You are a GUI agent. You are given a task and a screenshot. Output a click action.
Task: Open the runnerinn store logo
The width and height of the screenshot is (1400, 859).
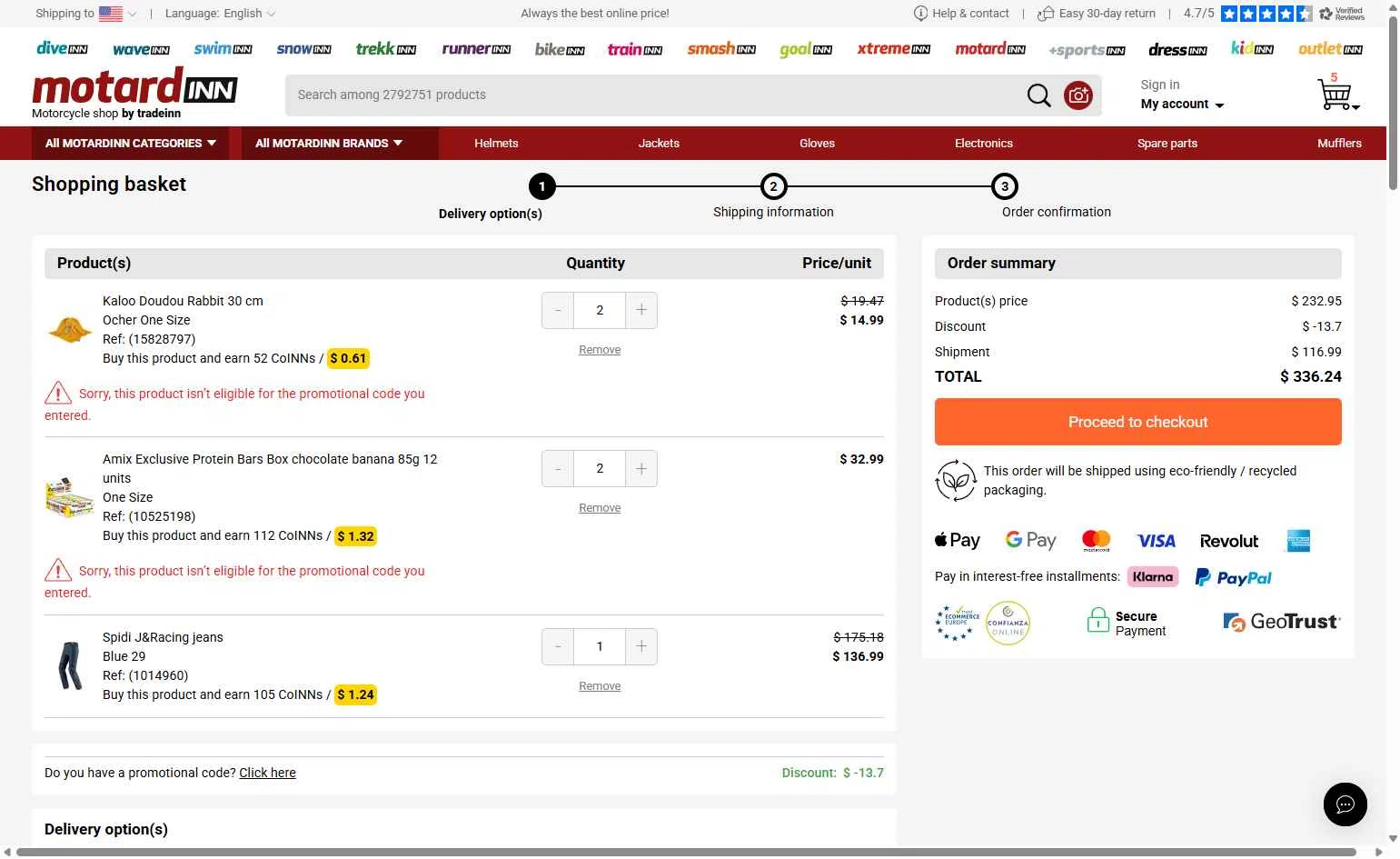pos(476,49)
